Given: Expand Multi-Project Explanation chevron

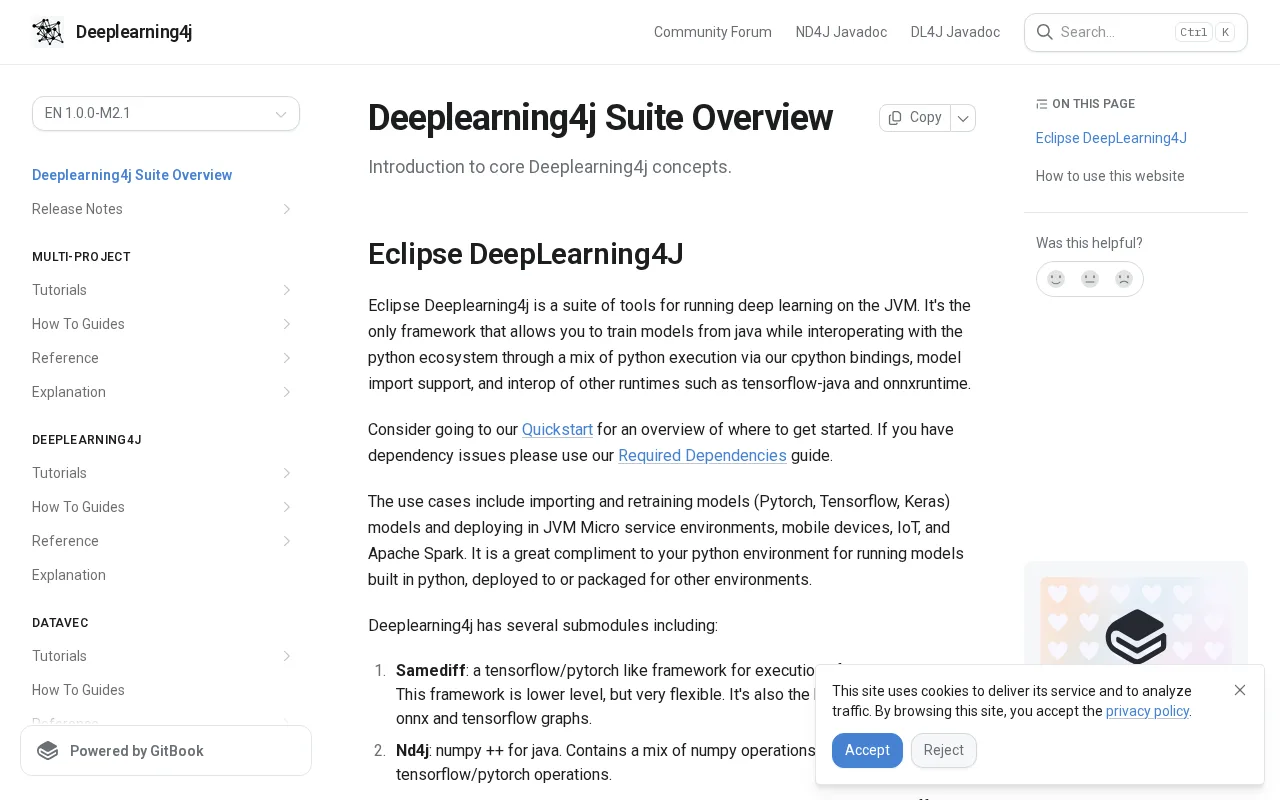Looking at the screenshot, I should (x=286, y=392).
